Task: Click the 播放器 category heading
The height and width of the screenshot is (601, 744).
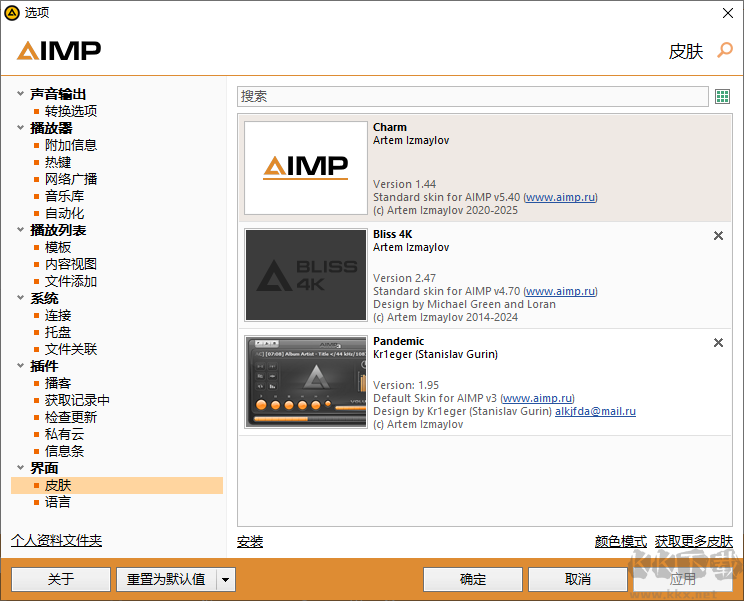Action: pos(51,128)
